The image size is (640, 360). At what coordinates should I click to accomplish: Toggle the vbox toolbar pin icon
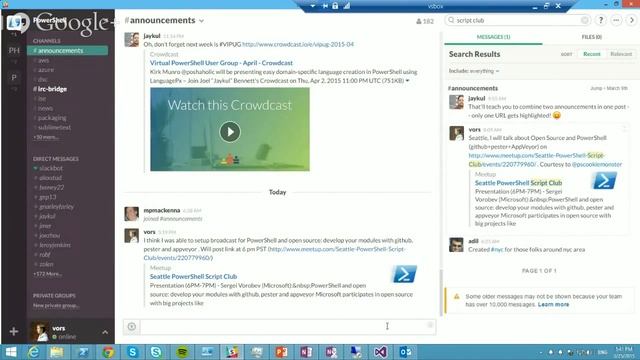click(x=325, y=6)
